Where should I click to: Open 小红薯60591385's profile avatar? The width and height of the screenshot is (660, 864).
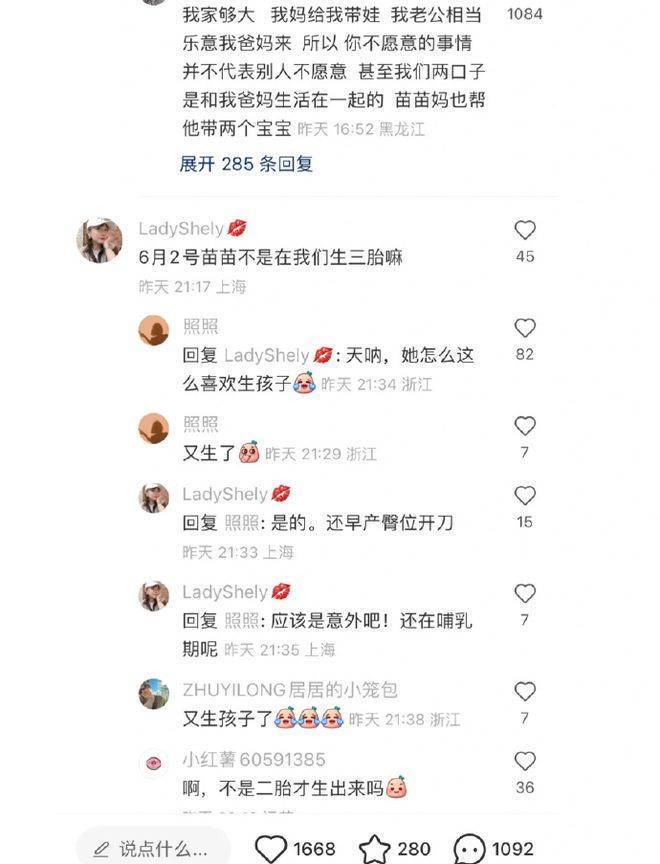click(x=154, y=763)
